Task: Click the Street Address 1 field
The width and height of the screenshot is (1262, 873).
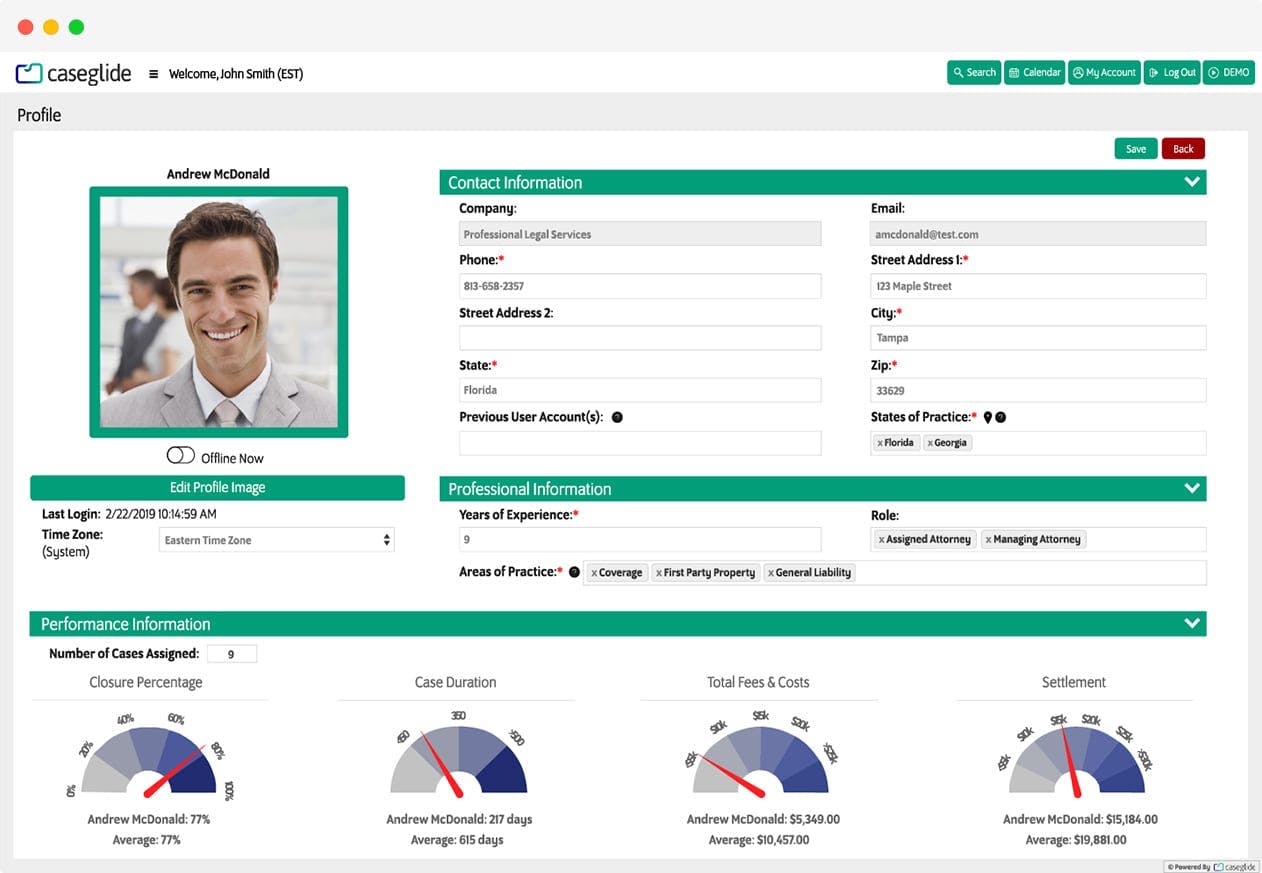Action: tap(1038, 286)
